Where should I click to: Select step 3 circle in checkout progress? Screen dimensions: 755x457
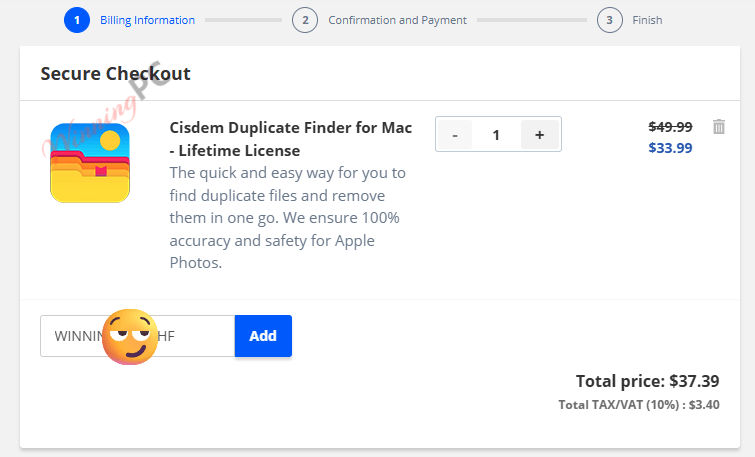[x=610, y=20]
